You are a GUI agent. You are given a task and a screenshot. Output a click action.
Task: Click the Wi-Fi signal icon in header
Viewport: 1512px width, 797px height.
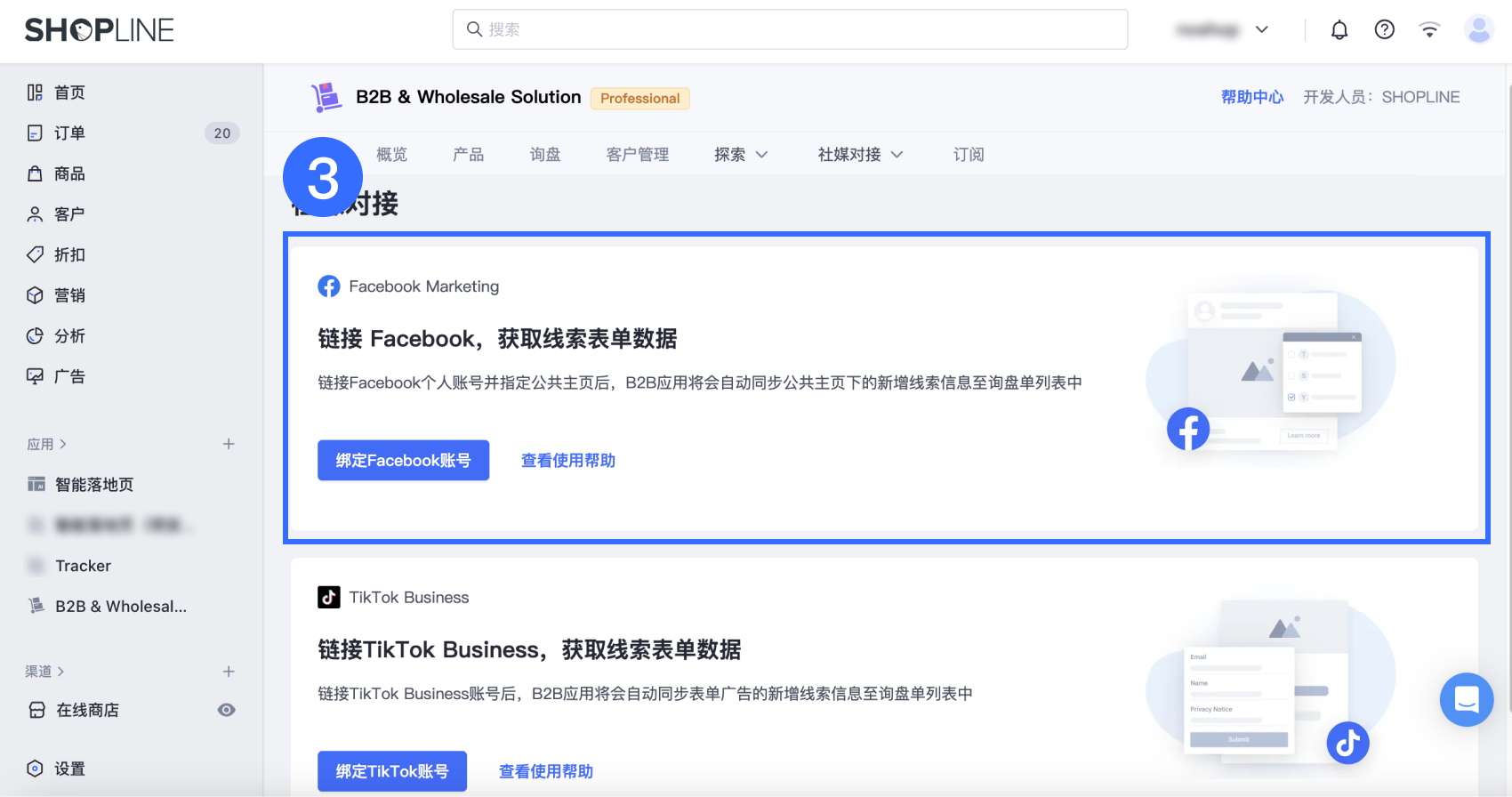tap(1429, 30)
